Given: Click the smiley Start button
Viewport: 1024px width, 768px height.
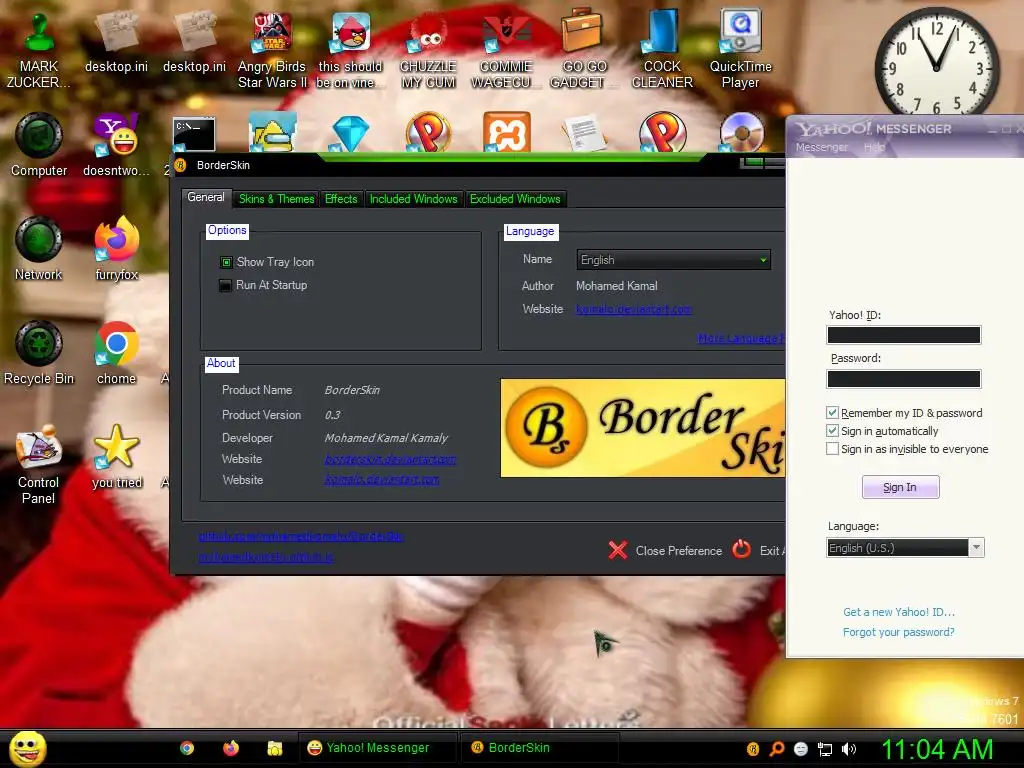Looking at the screenshot, I should 27,748.
